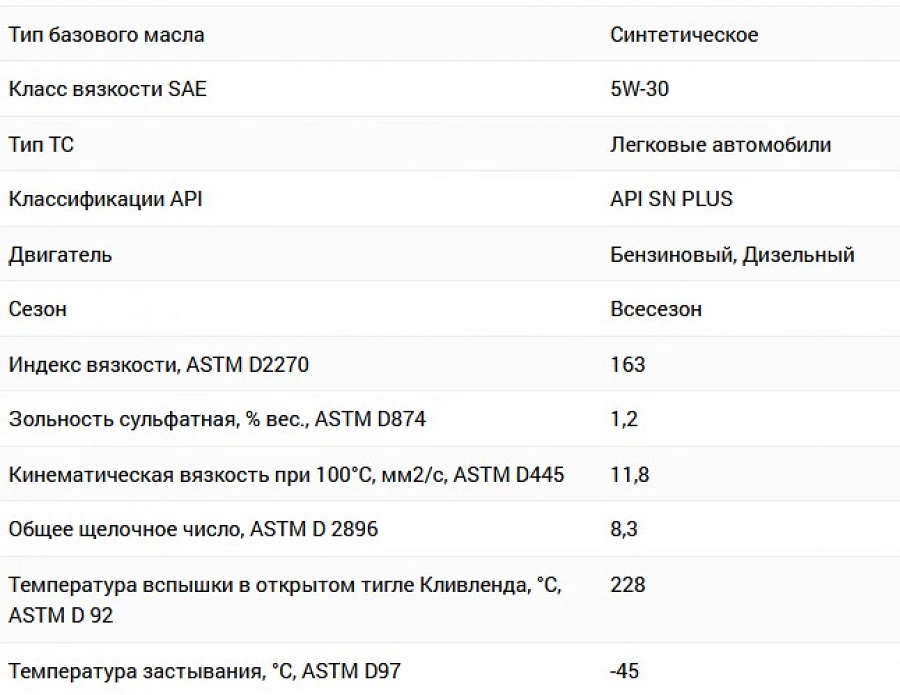
Task: Click 'Зольность сульфатная' row label
Action: pos(217,420)
